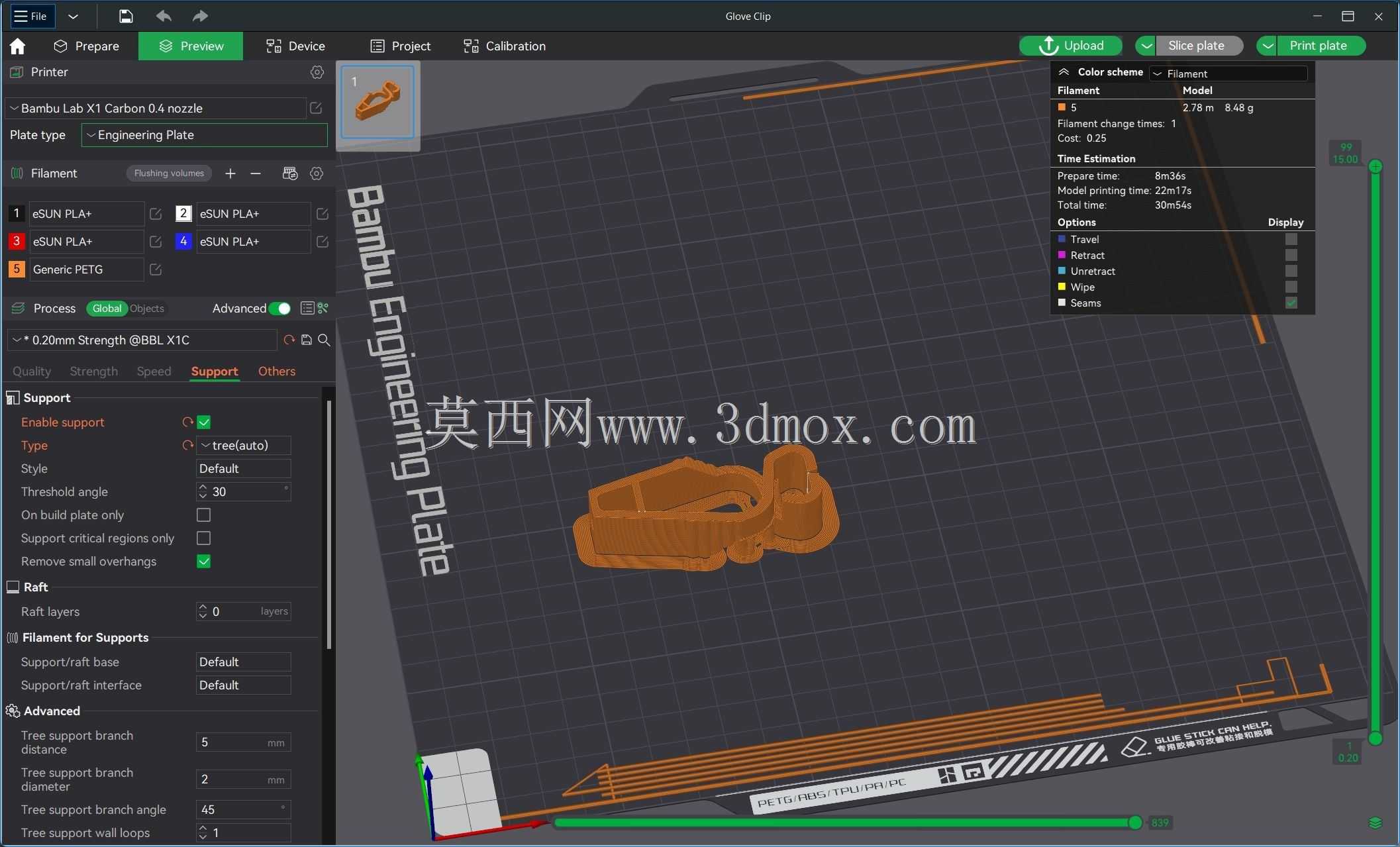Image resolution: width=1400 pixels, height=847 pixels.
Task: Open AMS filament sync icon
Action: (x=290, y=174)
